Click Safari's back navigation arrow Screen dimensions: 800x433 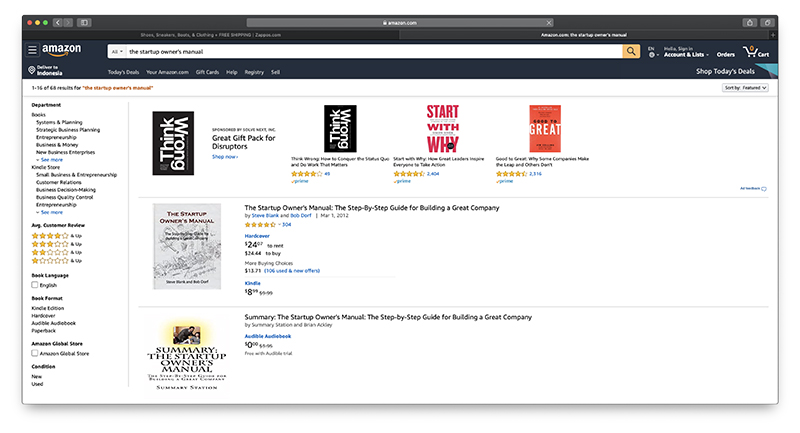click(58, 22)
